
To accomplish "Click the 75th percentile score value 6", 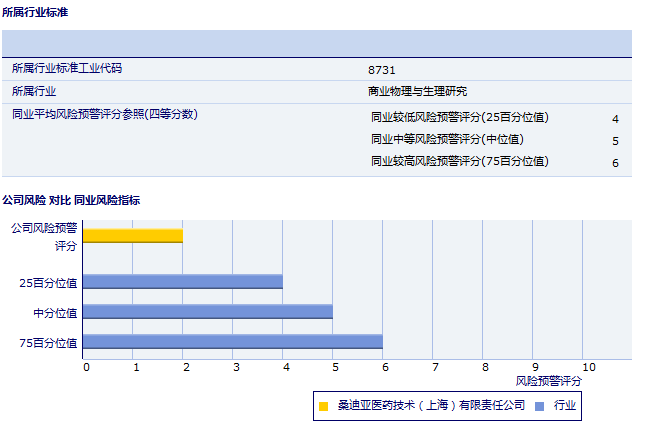I will (x=615, y=163).
